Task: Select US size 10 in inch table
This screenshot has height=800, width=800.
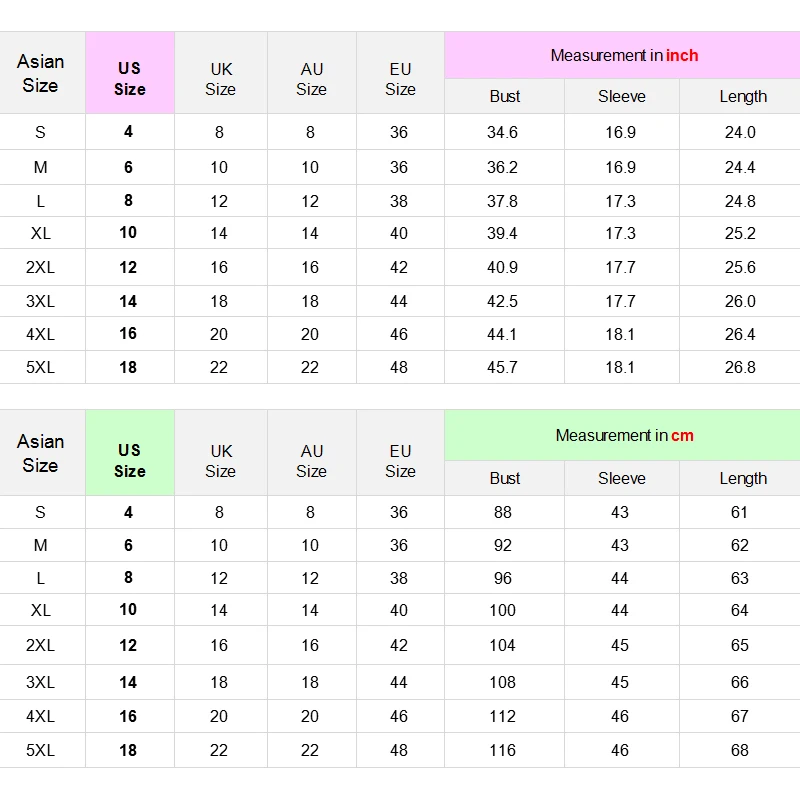Action: pos(128,233)
